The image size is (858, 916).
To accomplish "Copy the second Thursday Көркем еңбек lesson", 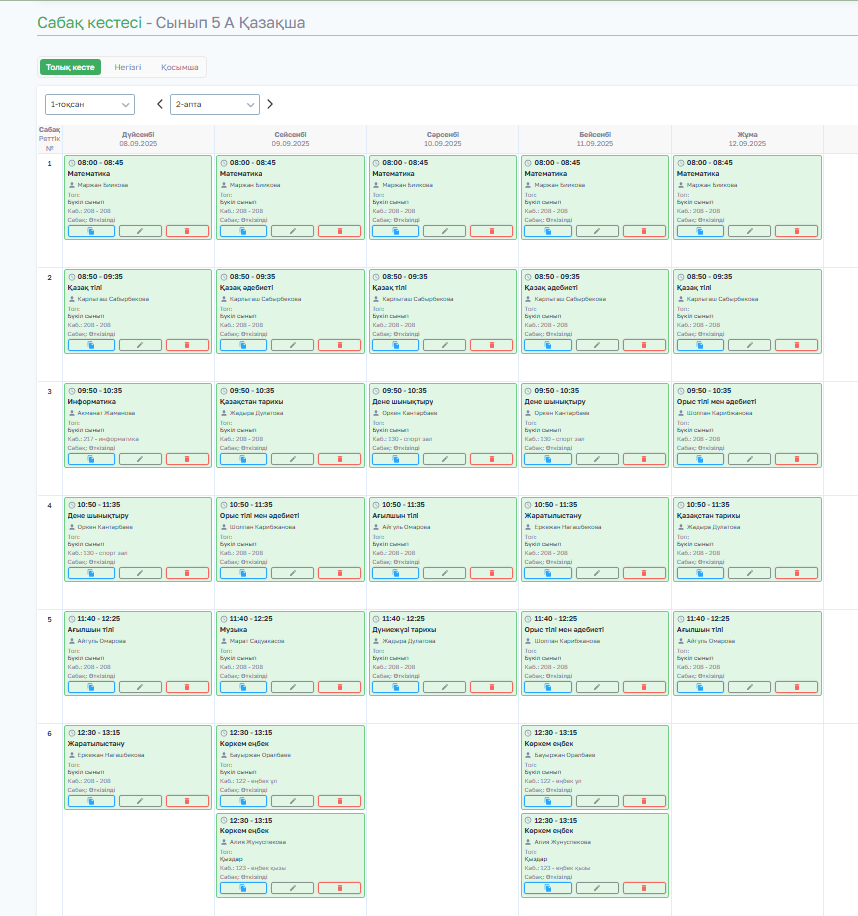I will (x=548, y=888).
